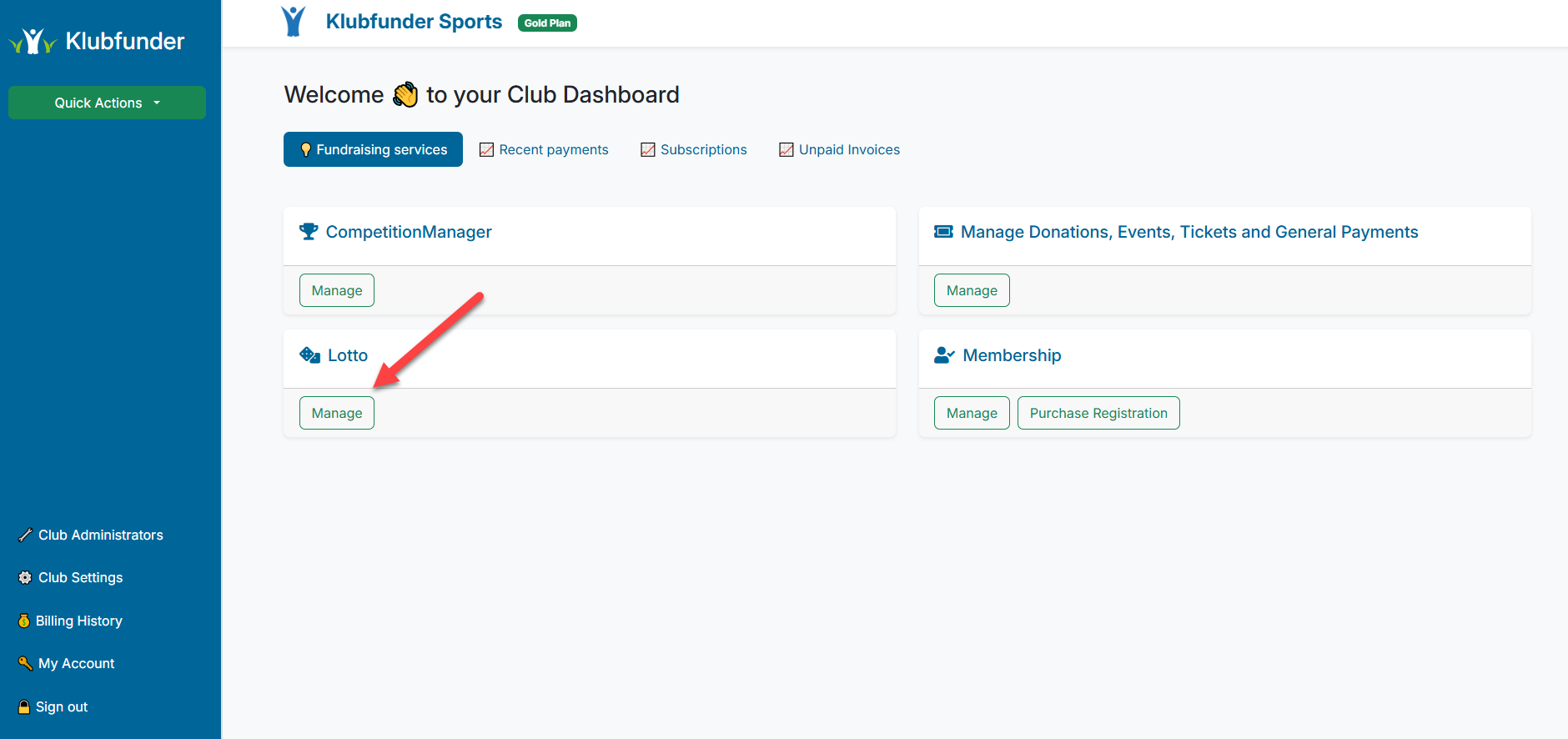Click the Purchase Registration button
This screenshot has width=1568, height=739.
1098,414
